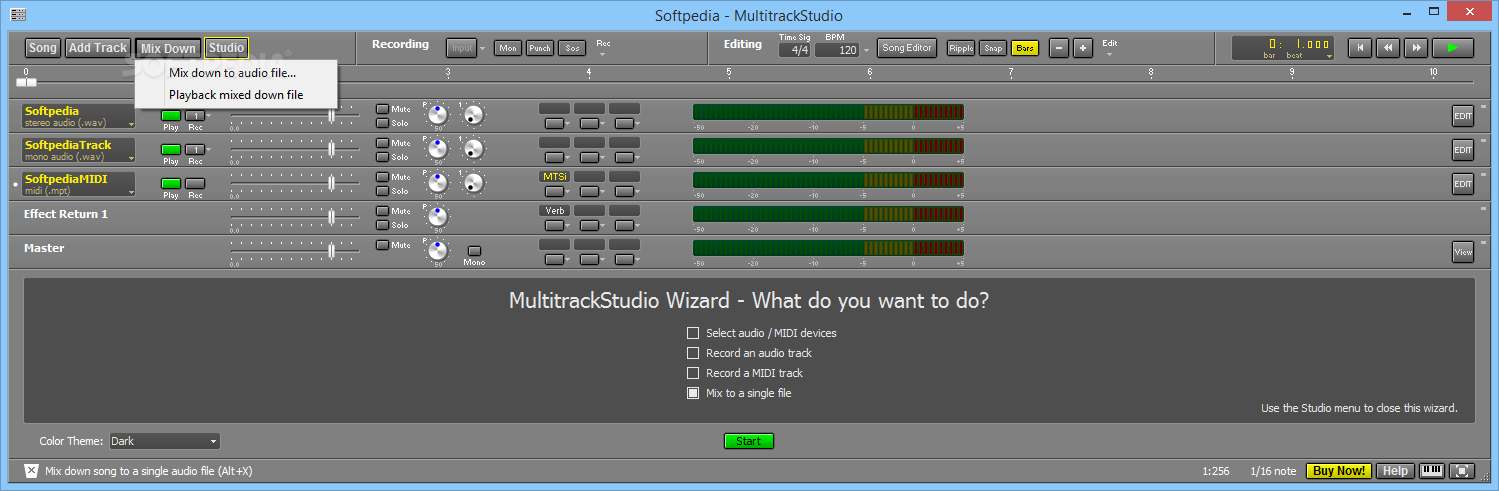Open the SoftpediaTrack track name dropdown
1499x491 pixels.
(x=131, y=158)
